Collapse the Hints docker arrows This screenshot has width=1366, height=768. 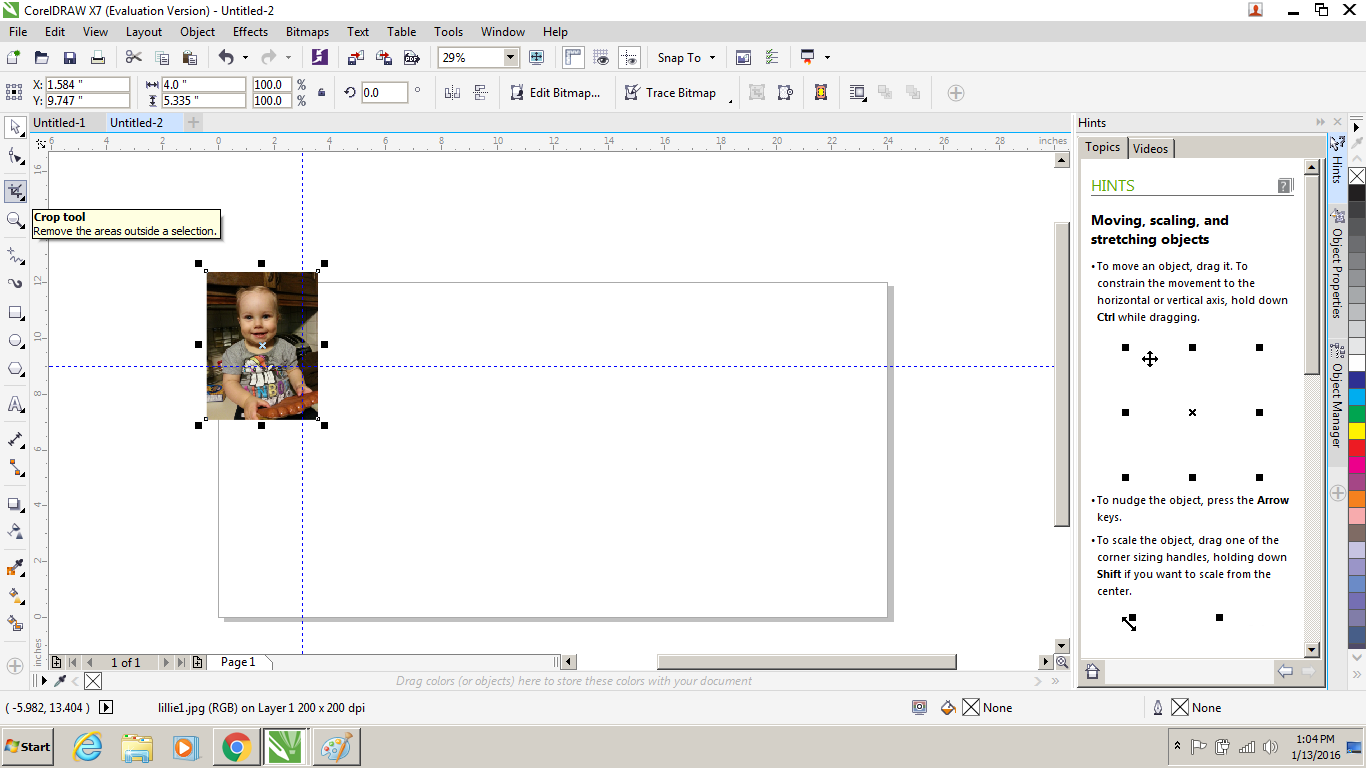pos(1321,123)
